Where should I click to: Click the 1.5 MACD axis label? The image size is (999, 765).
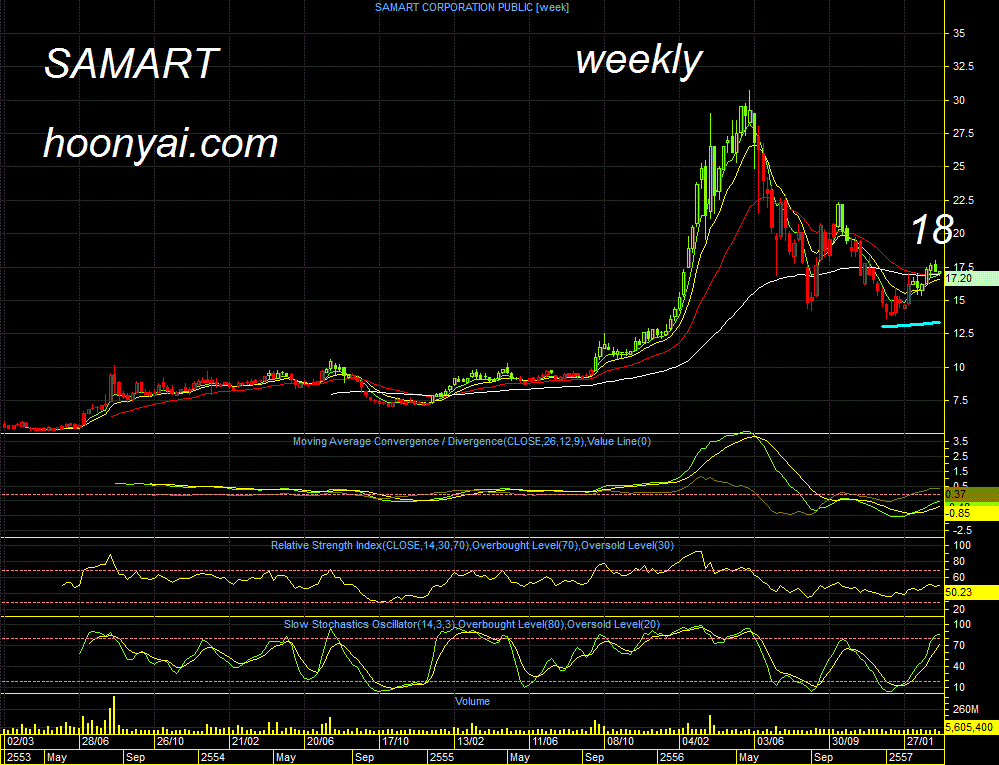click(x=960, y=471)
